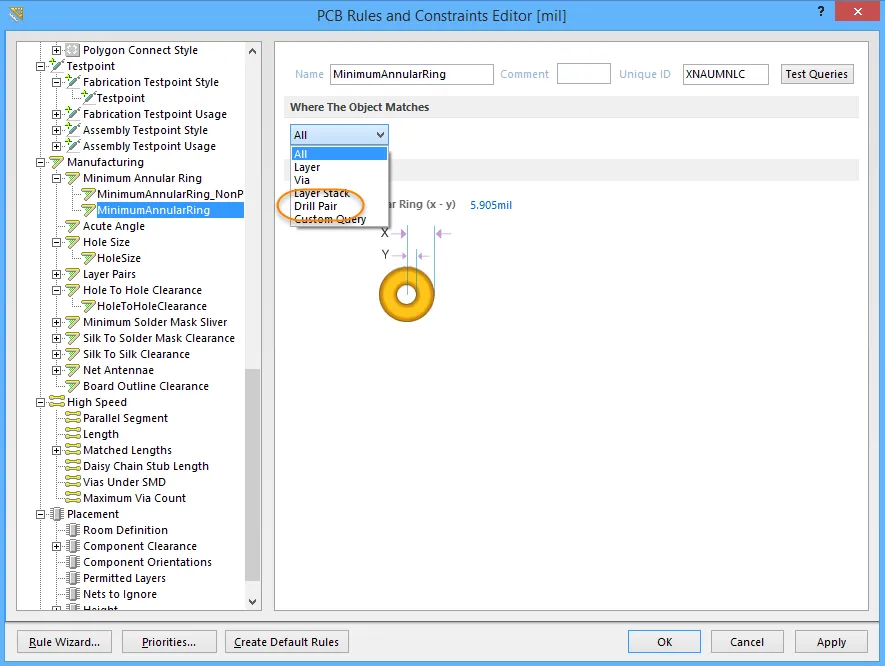Image resolution: width=885 pixels, height=666 pixels.
Task: Click the Acute Angle rule icon
Action: 72,226
